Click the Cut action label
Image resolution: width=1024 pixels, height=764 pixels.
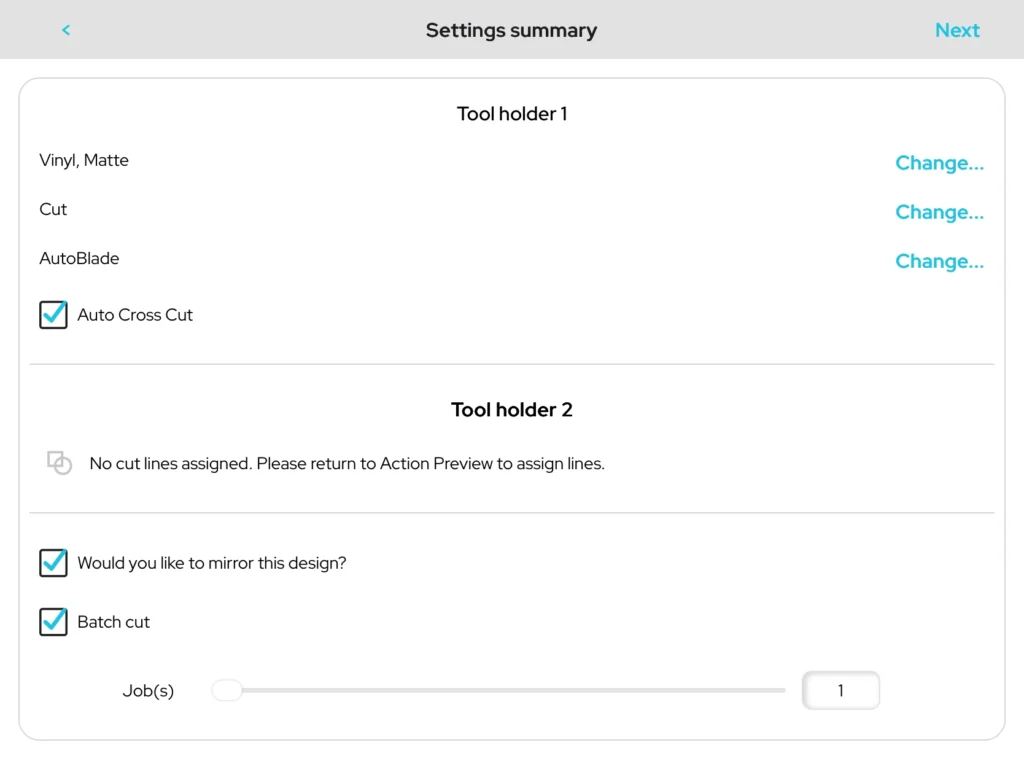(53, 209)
